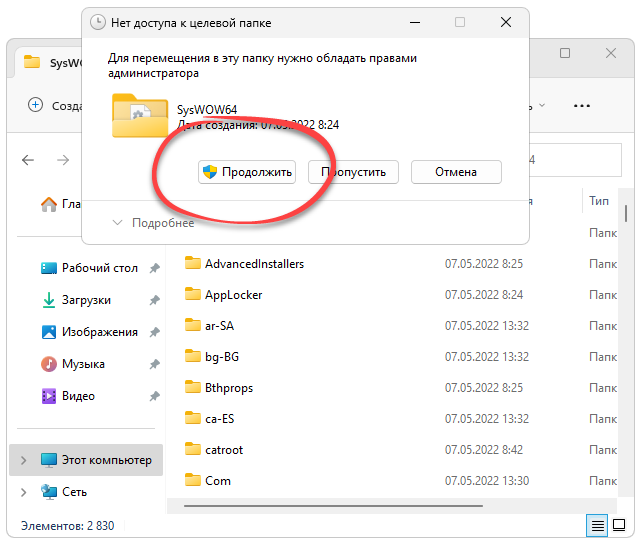The image size is (640, 543).
Task: Open Видео in the sidebar
Action: coord(68,396)
